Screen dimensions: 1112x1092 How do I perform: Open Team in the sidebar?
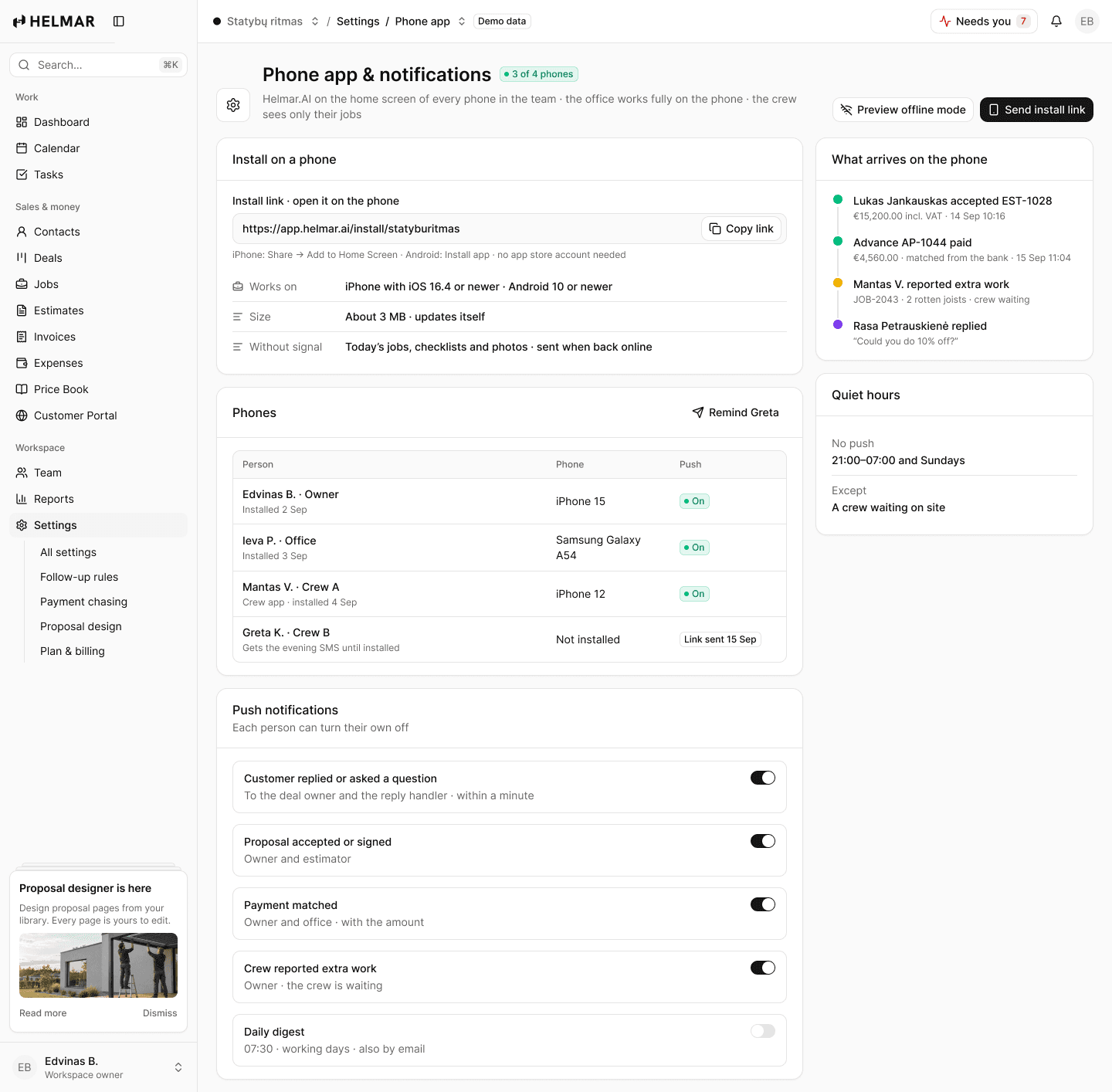click(98, 473)
